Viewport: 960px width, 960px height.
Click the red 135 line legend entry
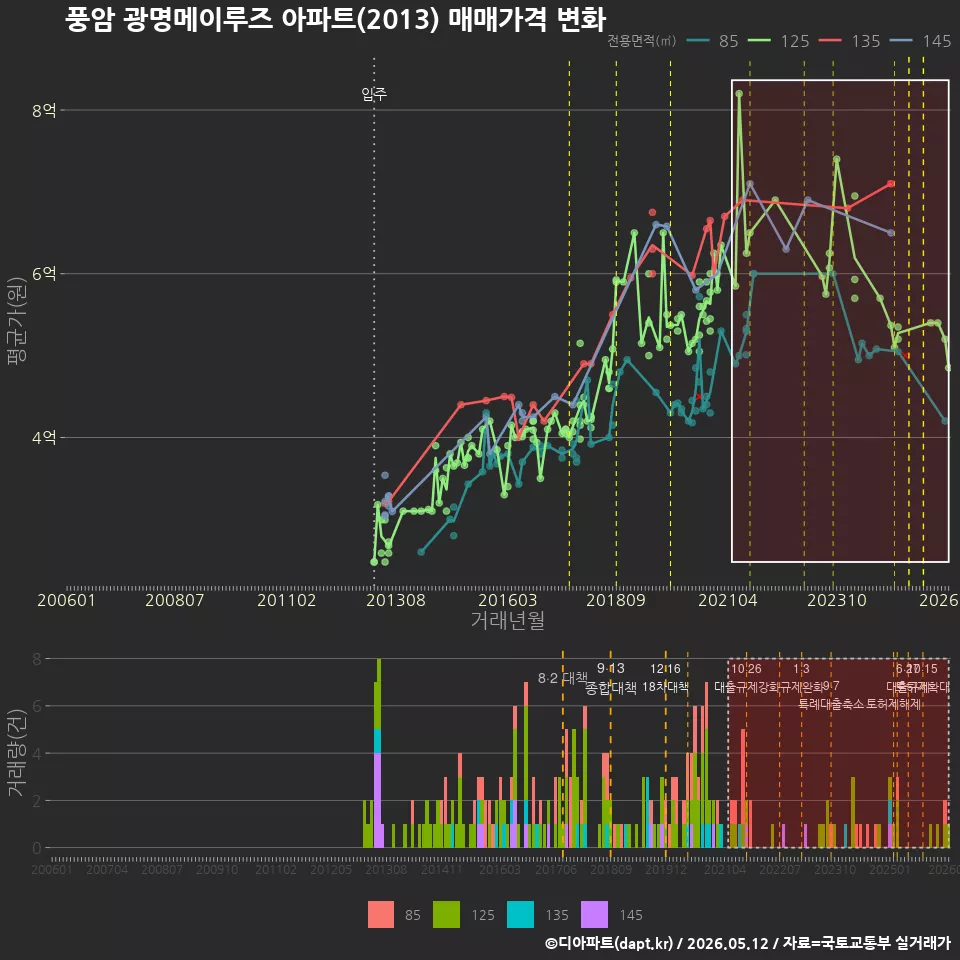[849, 41]
